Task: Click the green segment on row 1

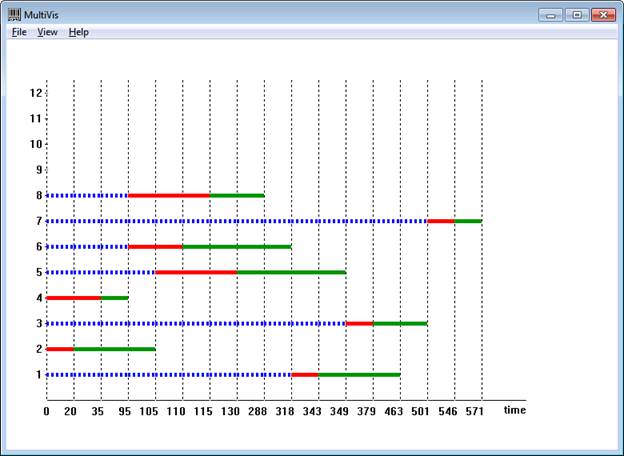Action: click(359, 374)
